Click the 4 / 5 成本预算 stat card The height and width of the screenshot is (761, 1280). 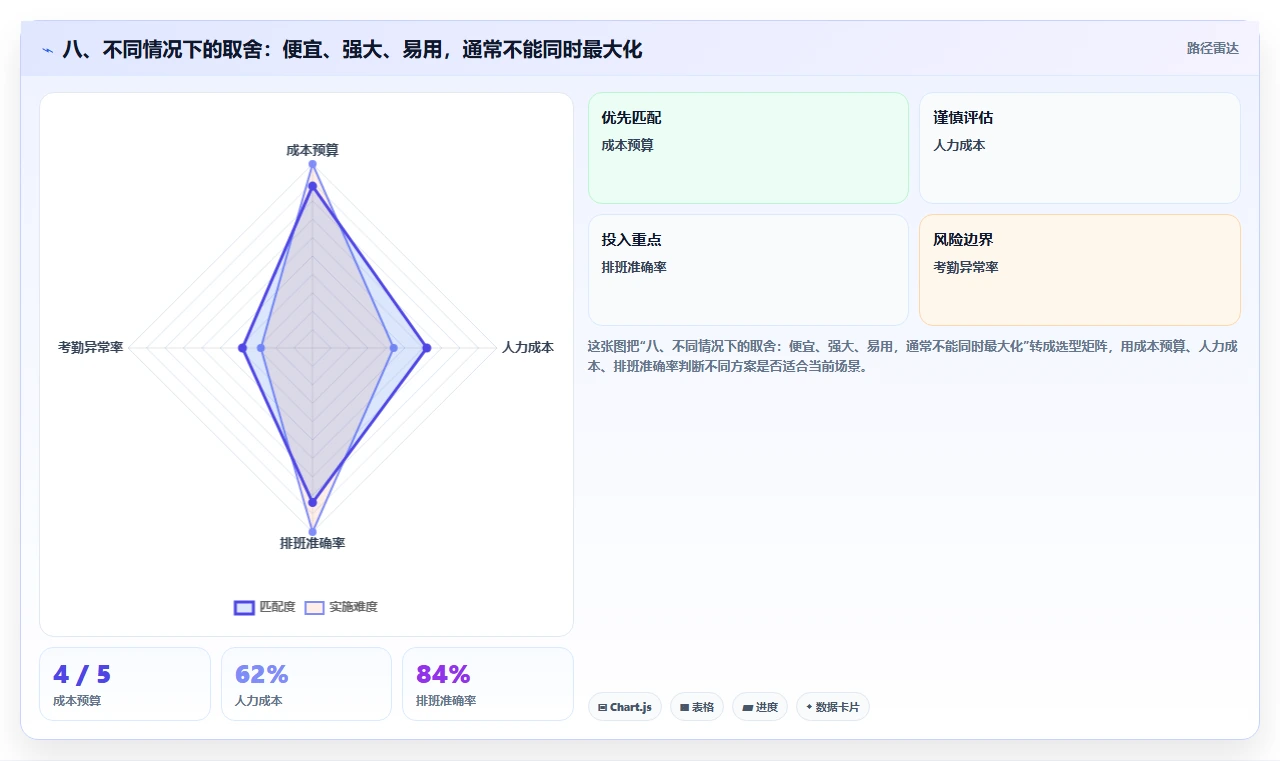(x=125, y=684)
